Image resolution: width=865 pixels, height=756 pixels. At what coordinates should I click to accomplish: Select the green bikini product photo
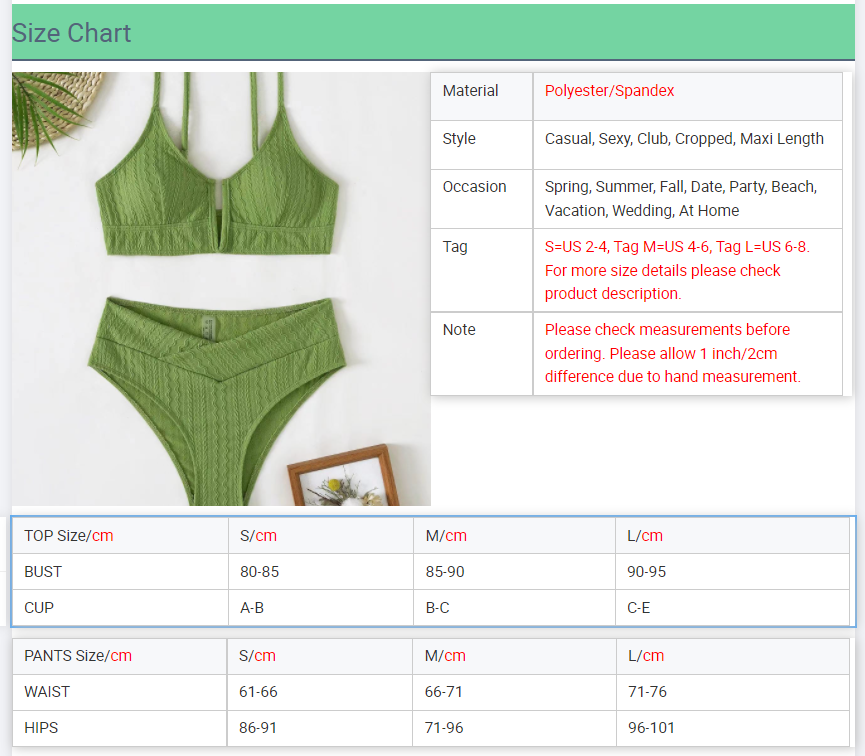[221, 288]
